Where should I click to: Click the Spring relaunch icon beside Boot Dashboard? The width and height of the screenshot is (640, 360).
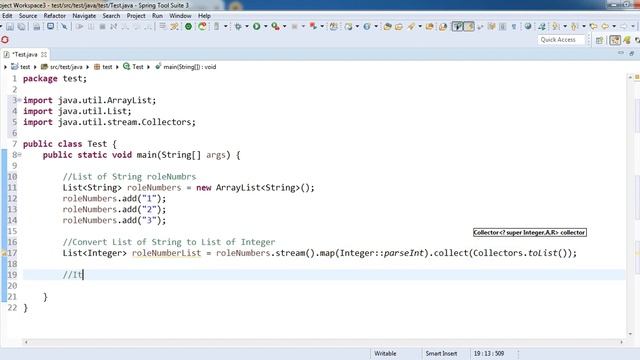click(x=202, y=27)
